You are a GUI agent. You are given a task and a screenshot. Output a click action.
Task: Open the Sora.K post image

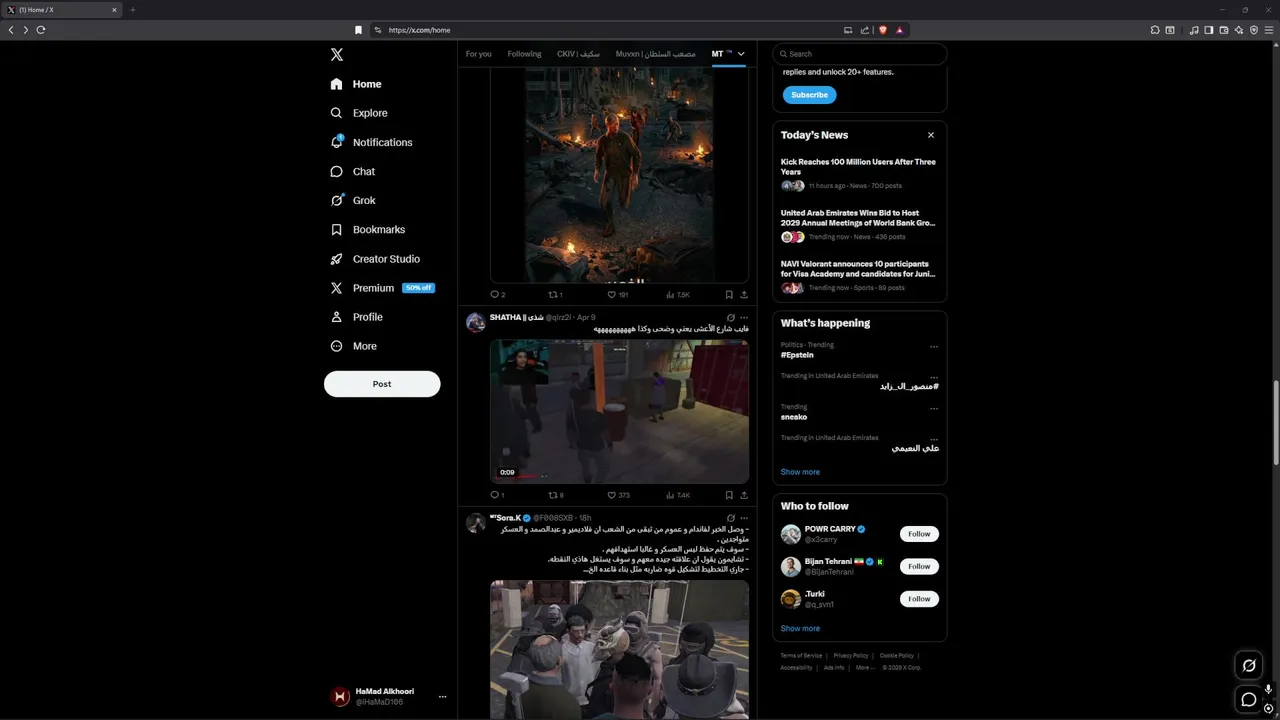coord(619,650)
